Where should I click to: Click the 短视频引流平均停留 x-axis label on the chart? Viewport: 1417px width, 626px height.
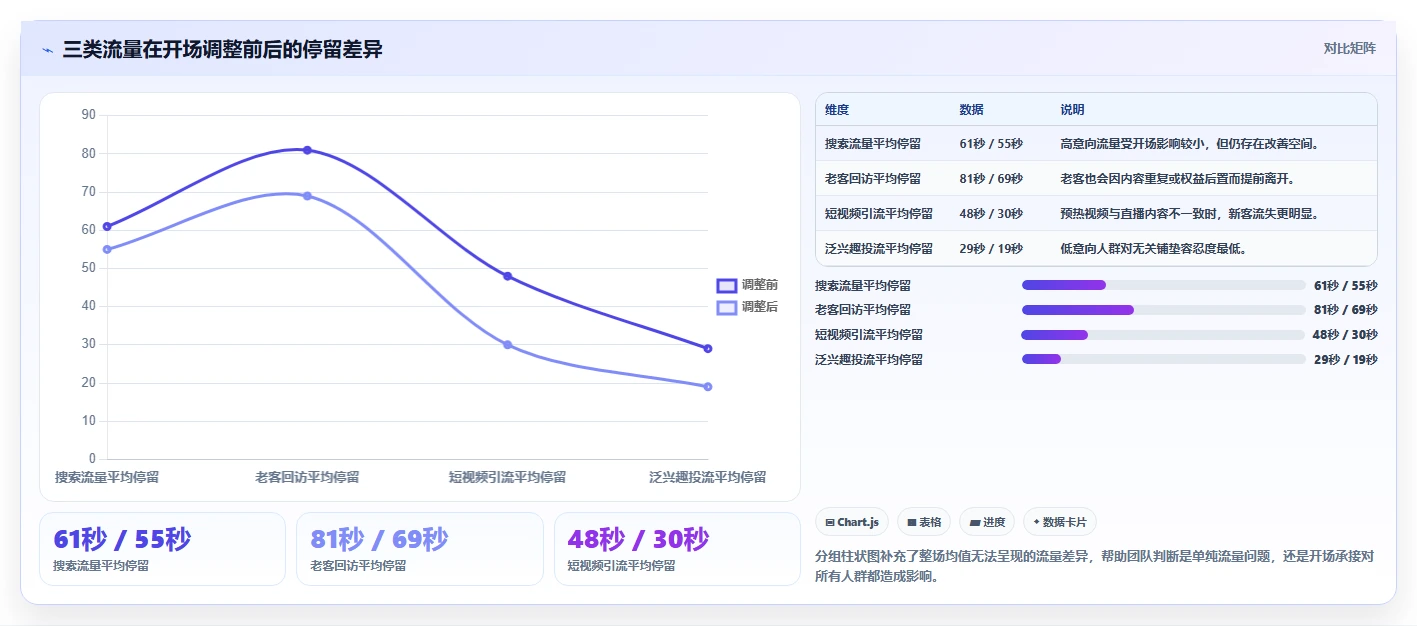coord(507,478)
